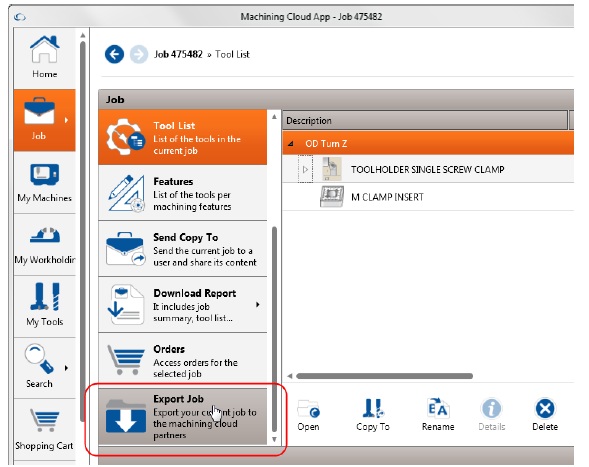The width and height of the screenshot is (589, 467).
Task: Select the M CLAMP INSERT row text
Action: (387, 197)
